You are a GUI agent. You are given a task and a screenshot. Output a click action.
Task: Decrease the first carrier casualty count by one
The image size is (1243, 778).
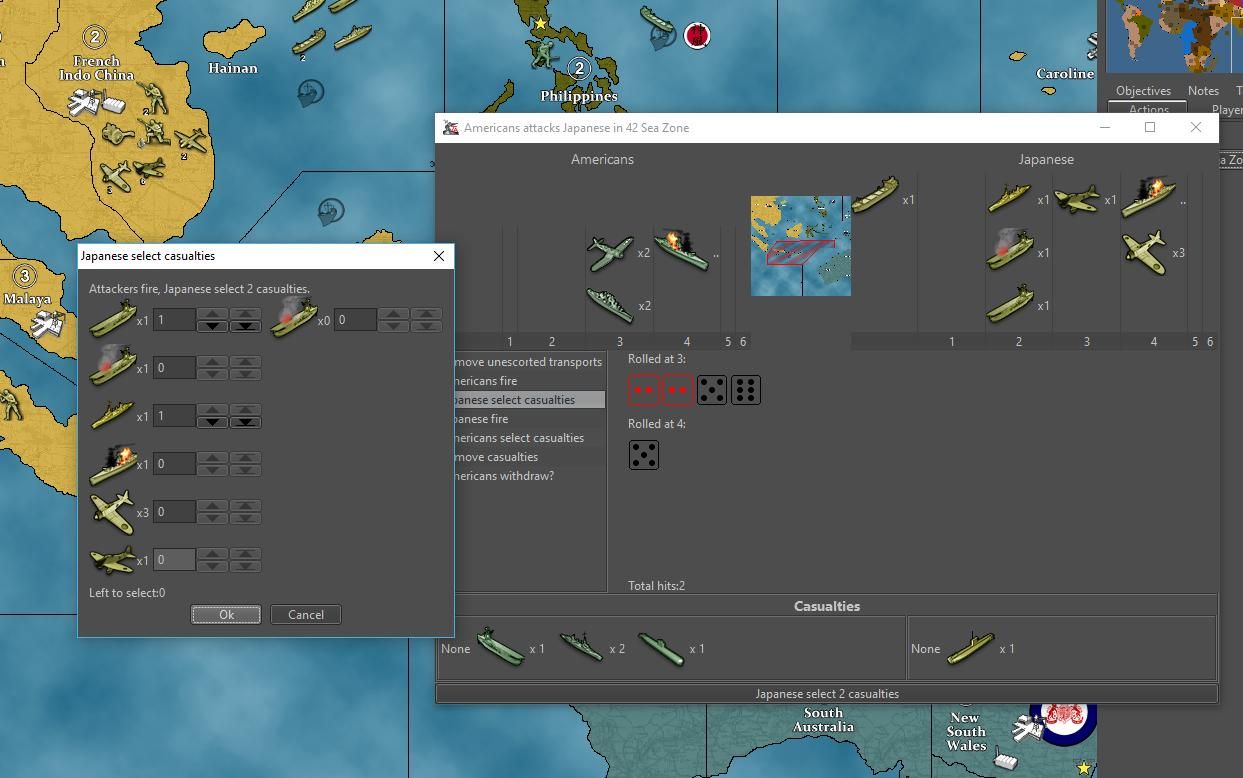click(212, 326)
